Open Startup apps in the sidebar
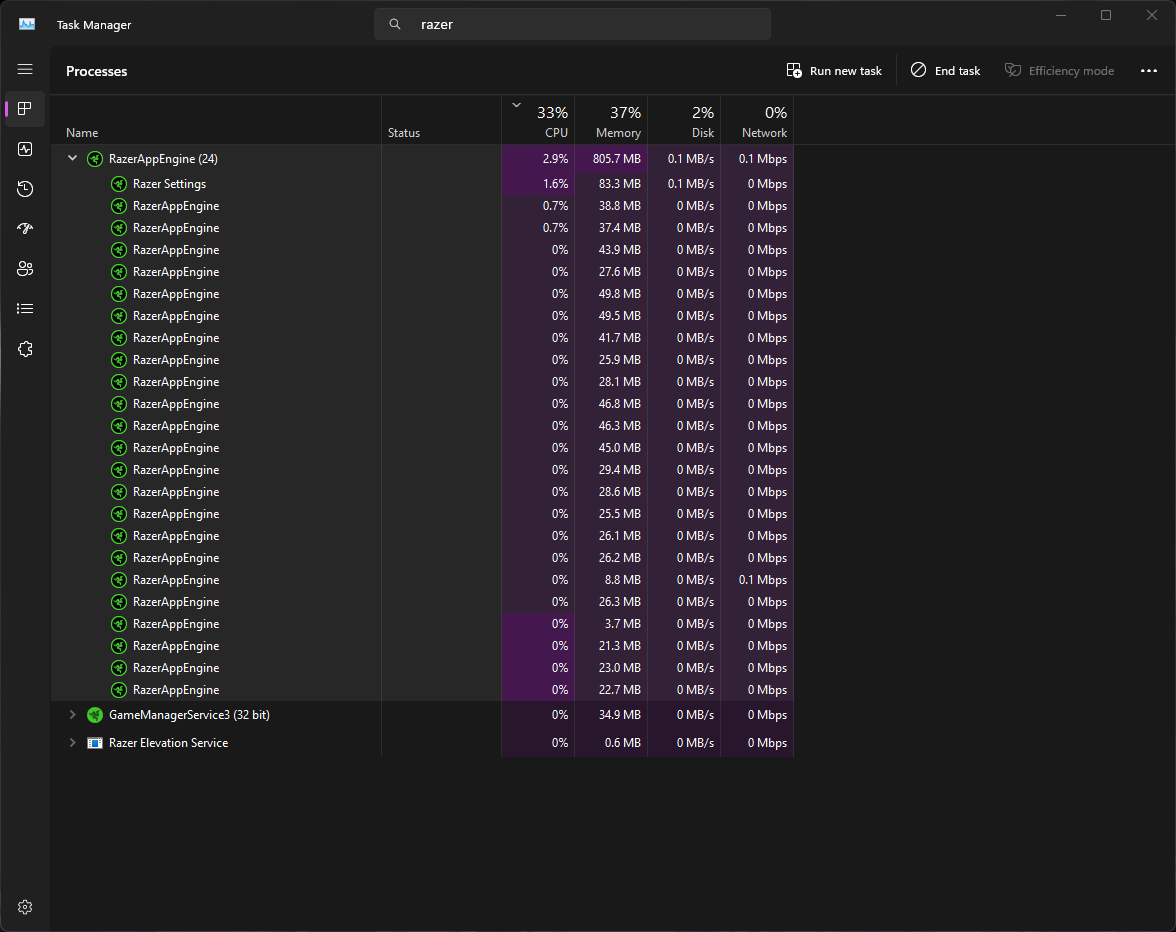Screen dimensions: 1176x932 (x=25, y=229)
